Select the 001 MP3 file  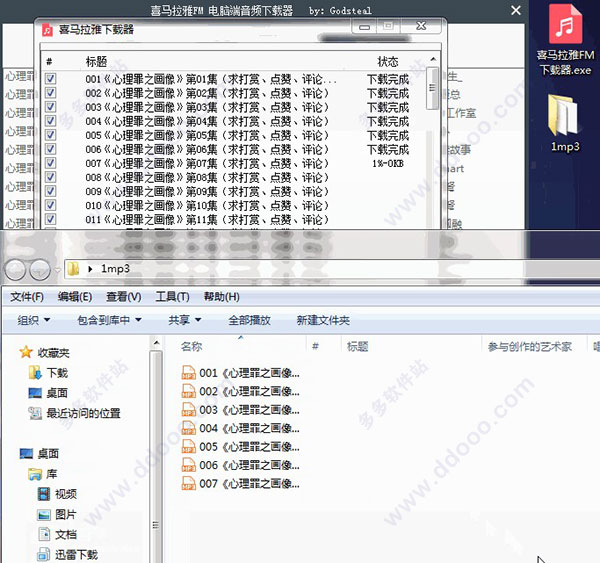click(x=240, y=373)
